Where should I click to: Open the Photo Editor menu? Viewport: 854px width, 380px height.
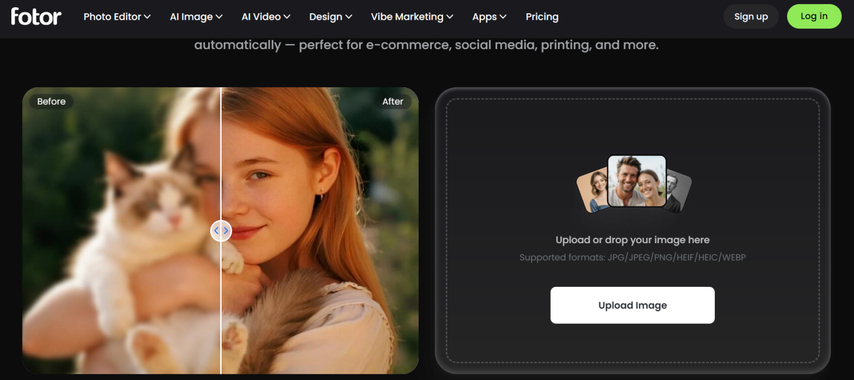pyautogui.click(x=117, y=17)
